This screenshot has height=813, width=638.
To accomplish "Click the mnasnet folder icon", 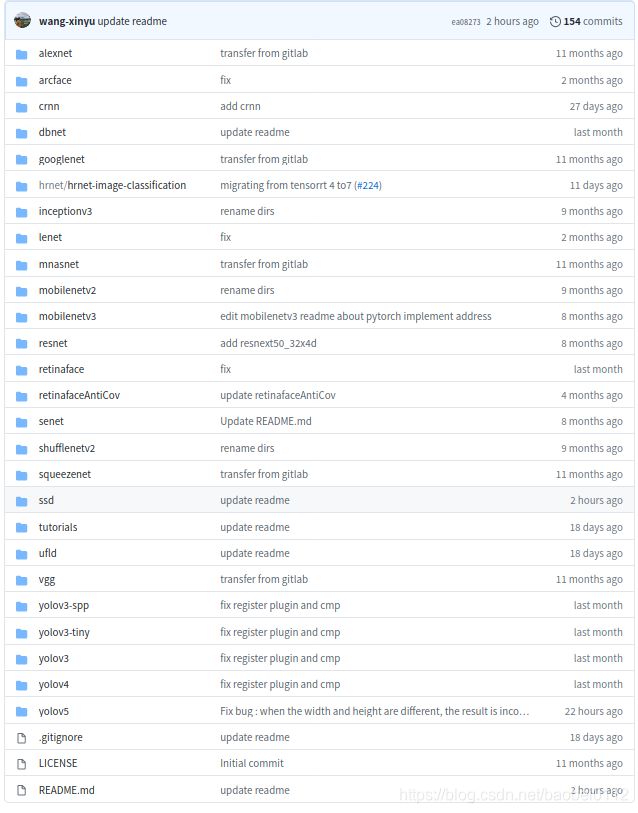I will click(x=21, y=264).
